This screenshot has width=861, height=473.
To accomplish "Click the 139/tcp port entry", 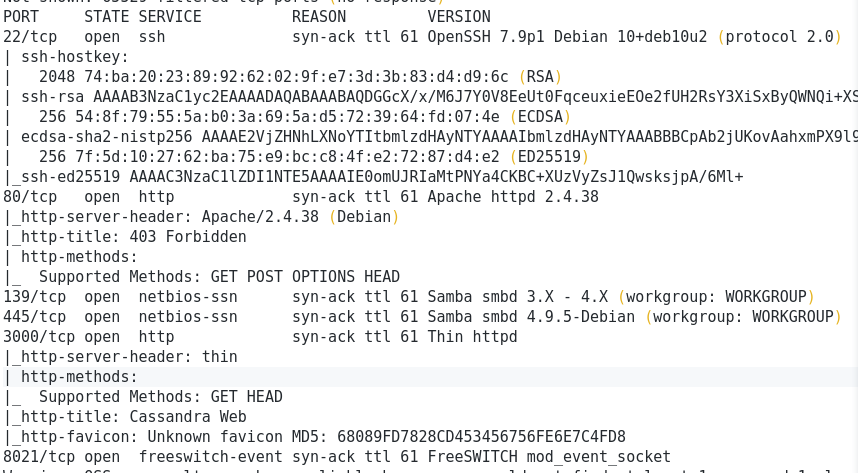I will pos(30,297).
